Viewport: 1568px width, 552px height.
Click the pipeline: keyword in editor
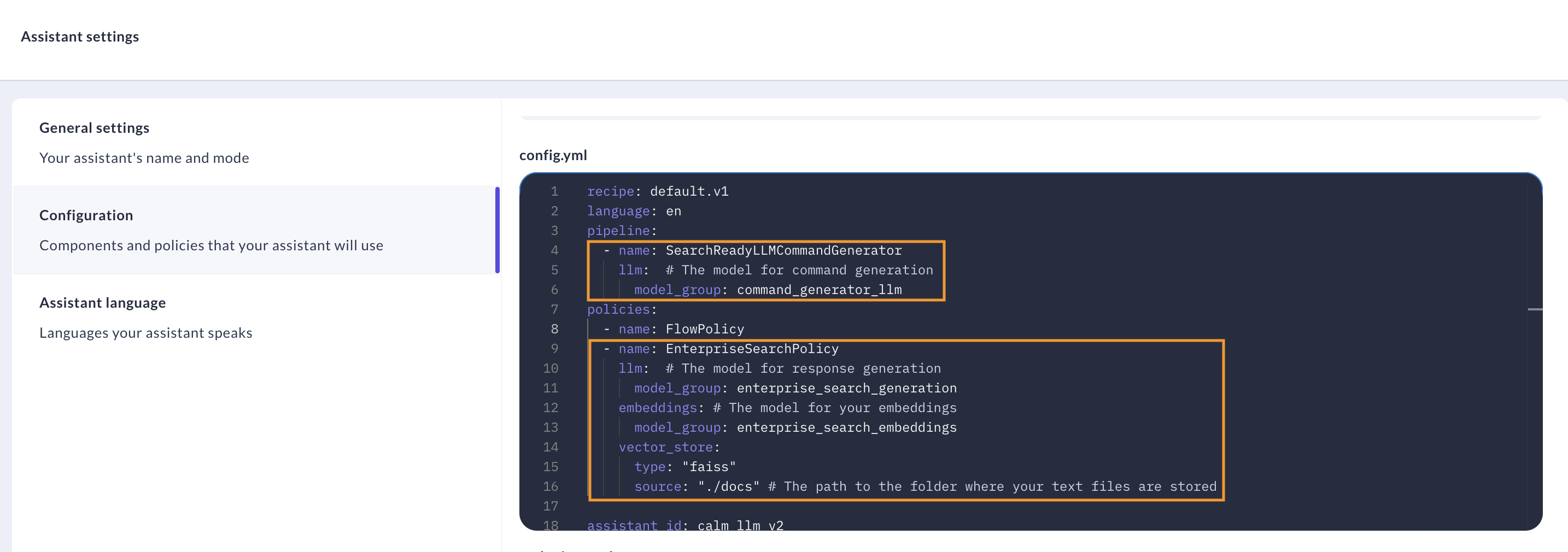point(618,230)
